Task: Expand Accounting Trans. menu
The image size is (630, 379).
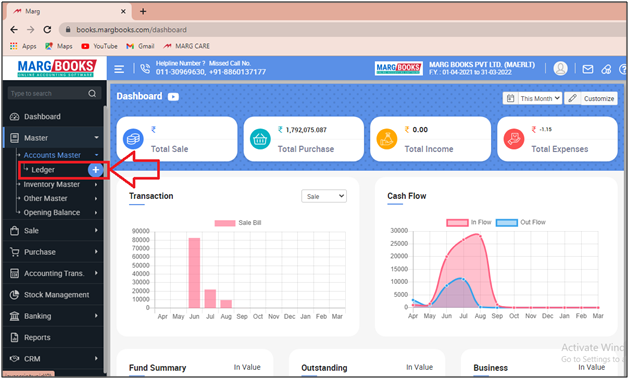Action: [x=53, y=273]
